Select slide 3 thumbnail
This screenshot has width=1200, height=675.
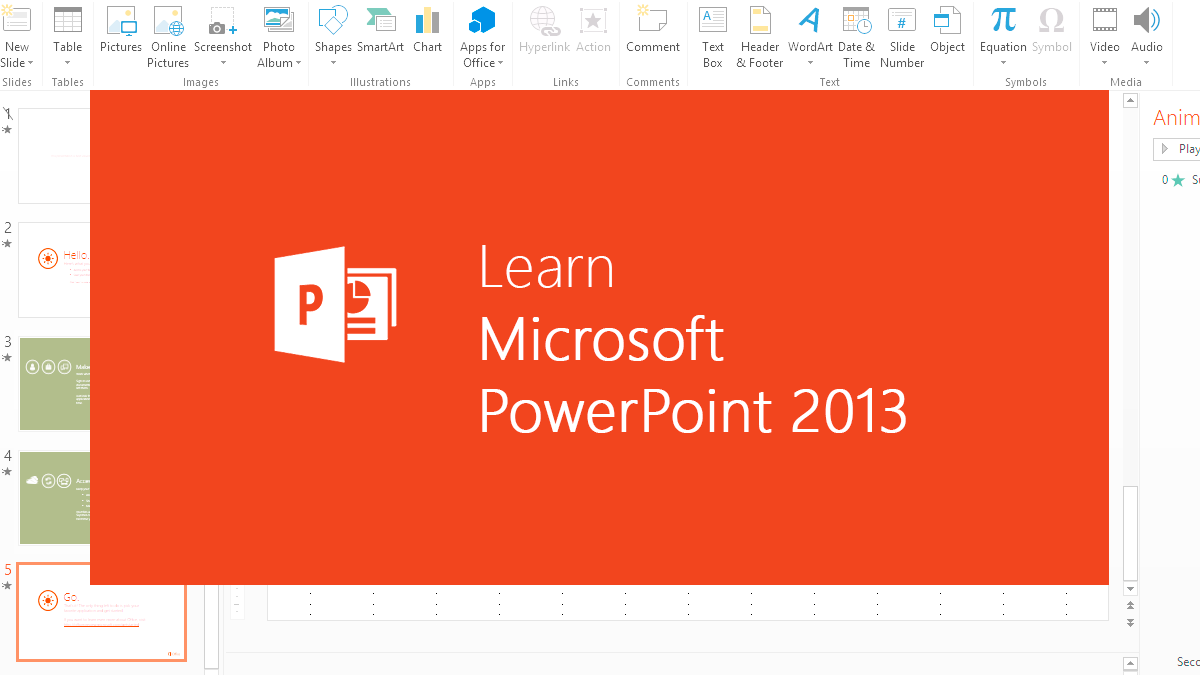(54, 384)
